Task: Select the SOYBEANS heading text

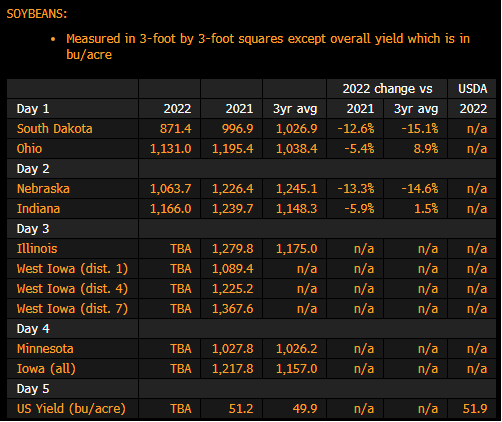Action: point(37,14)
